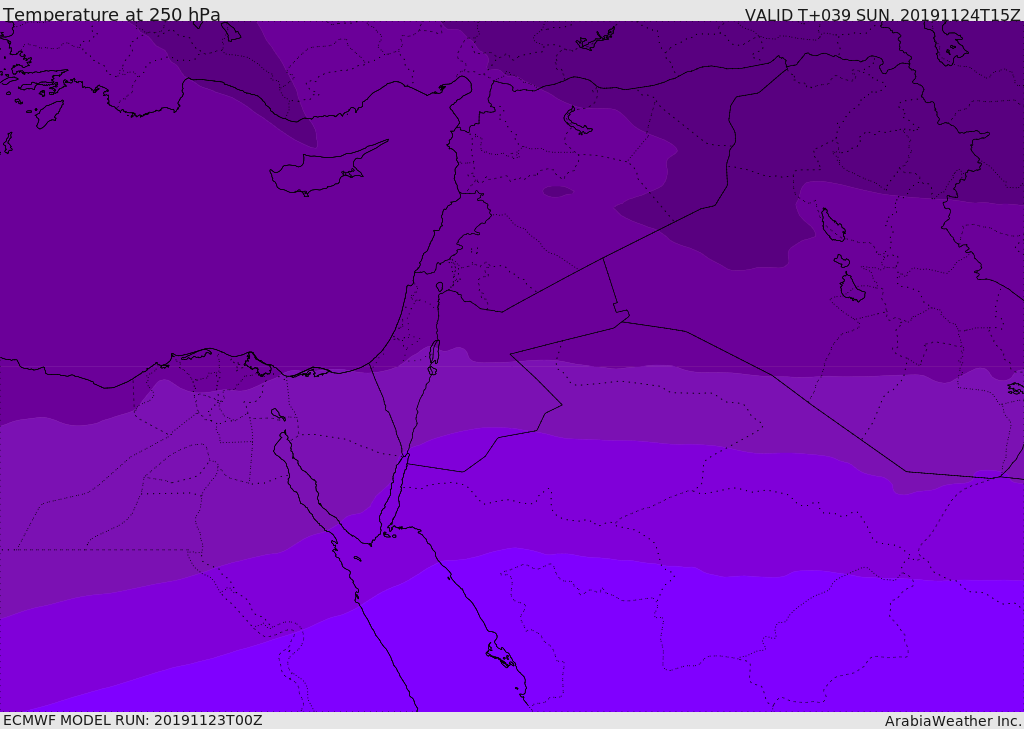This screenshot has width=1024, height=729.
Task: Click the 'ECMWF MODEL RUN: 20191123T00Z' label
Action: [x=133, y=721]
